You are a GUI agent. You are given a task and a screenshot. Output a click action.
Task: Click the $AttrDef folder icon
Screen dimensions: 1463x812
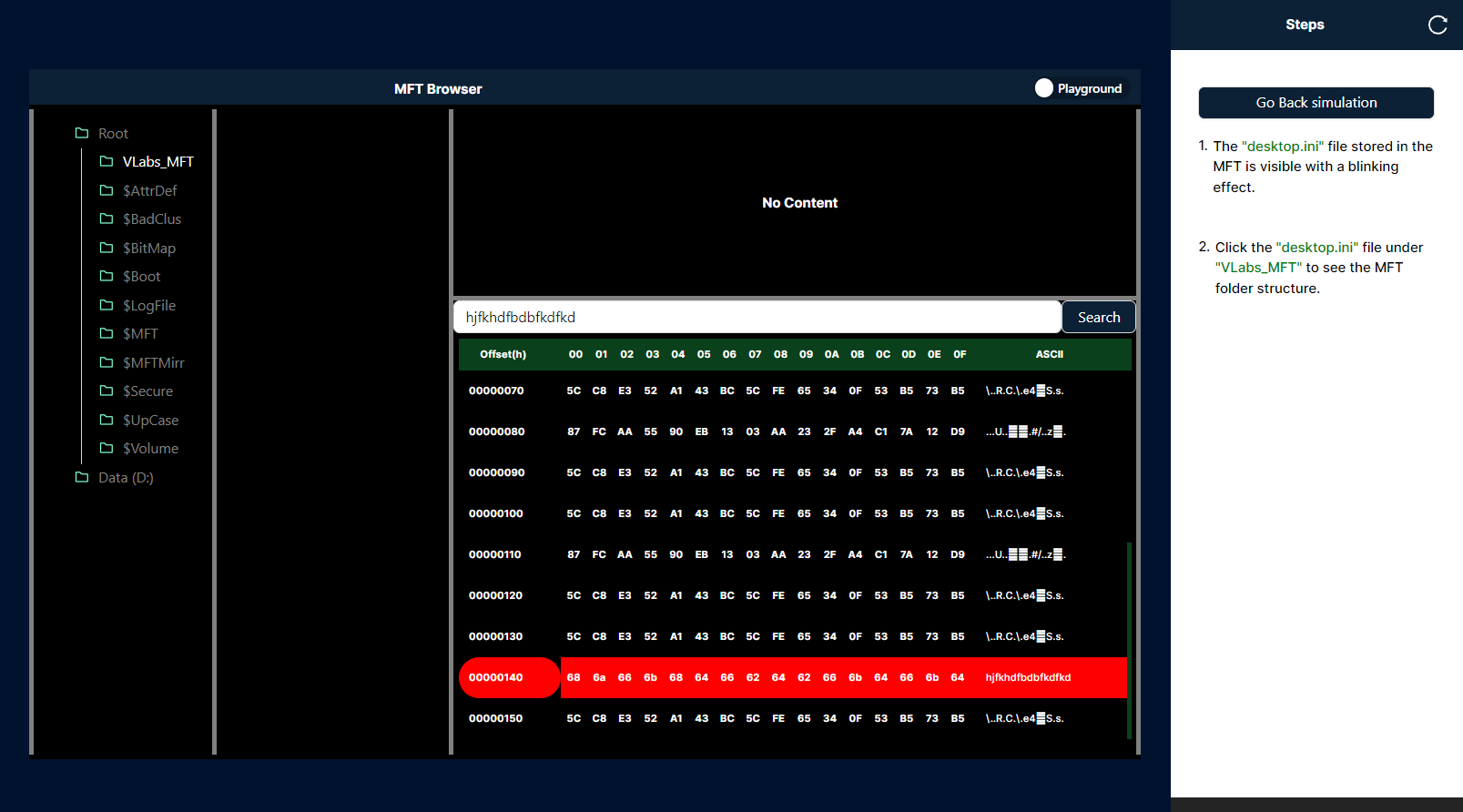(107, 190)
